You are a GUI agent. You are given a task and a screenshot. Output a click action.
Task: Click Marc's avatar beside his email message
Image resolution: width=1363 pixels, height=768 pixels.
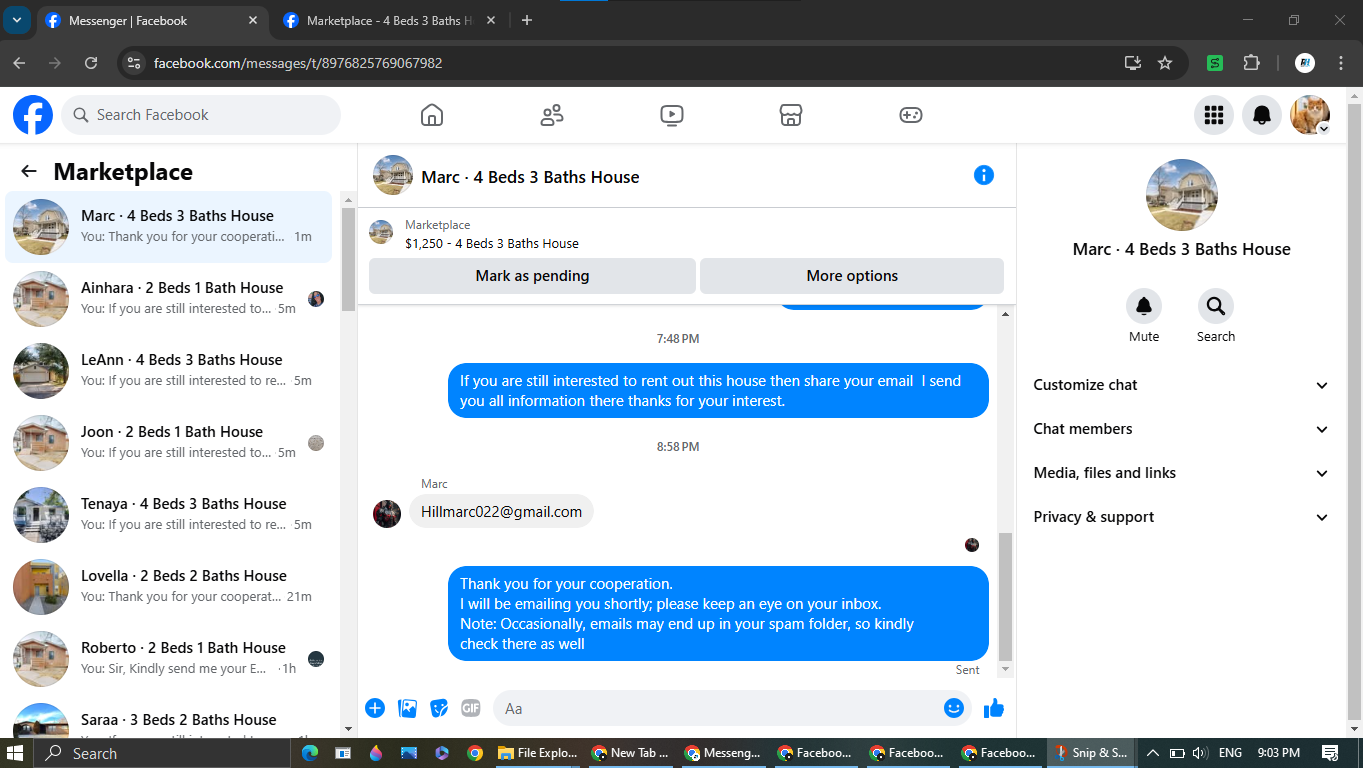pyautogui.click(x=387, y=514)
